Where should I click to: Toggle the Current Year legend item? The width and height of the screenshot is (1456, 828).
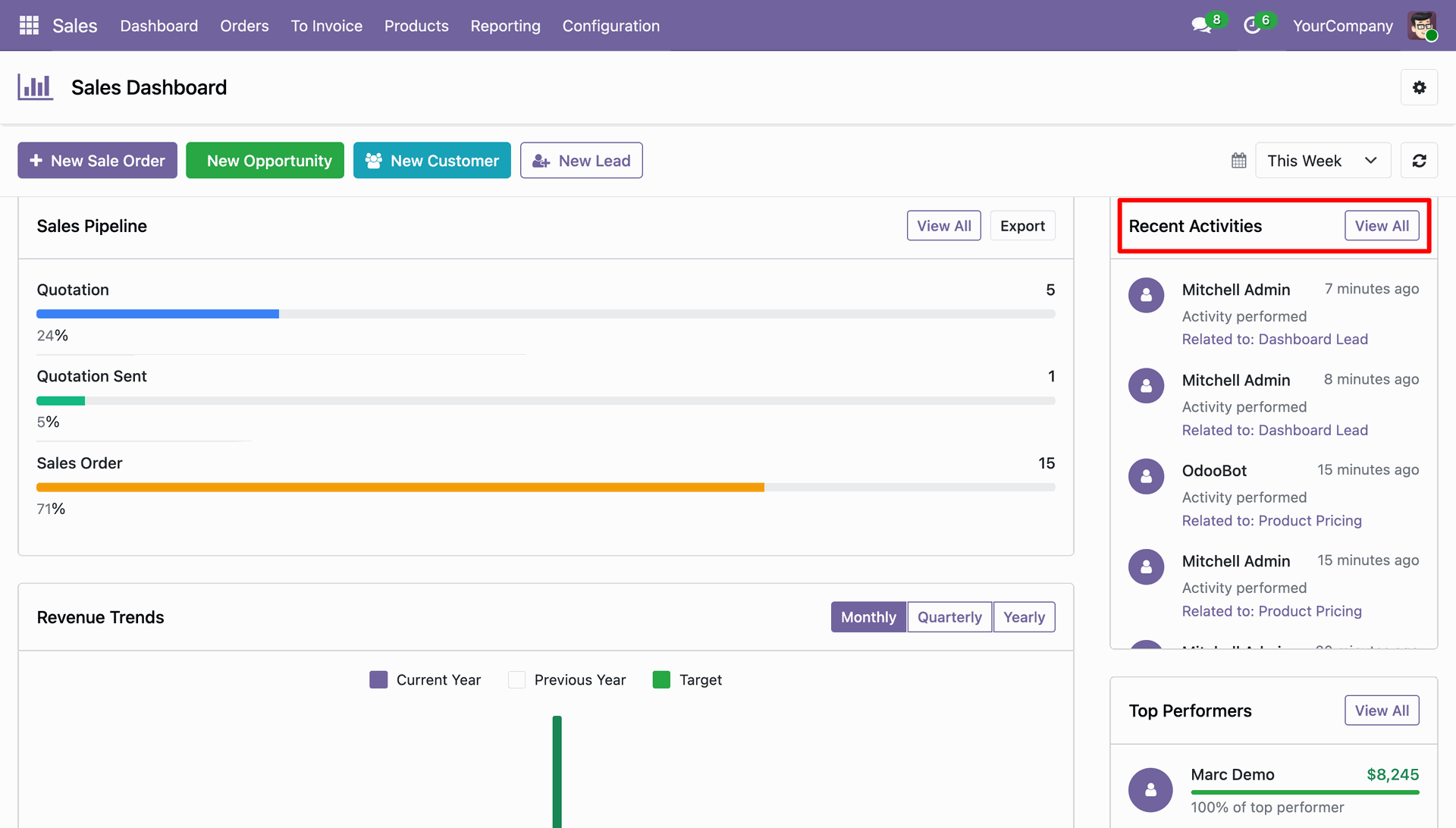pyautogui.click(x=425, y=680)
